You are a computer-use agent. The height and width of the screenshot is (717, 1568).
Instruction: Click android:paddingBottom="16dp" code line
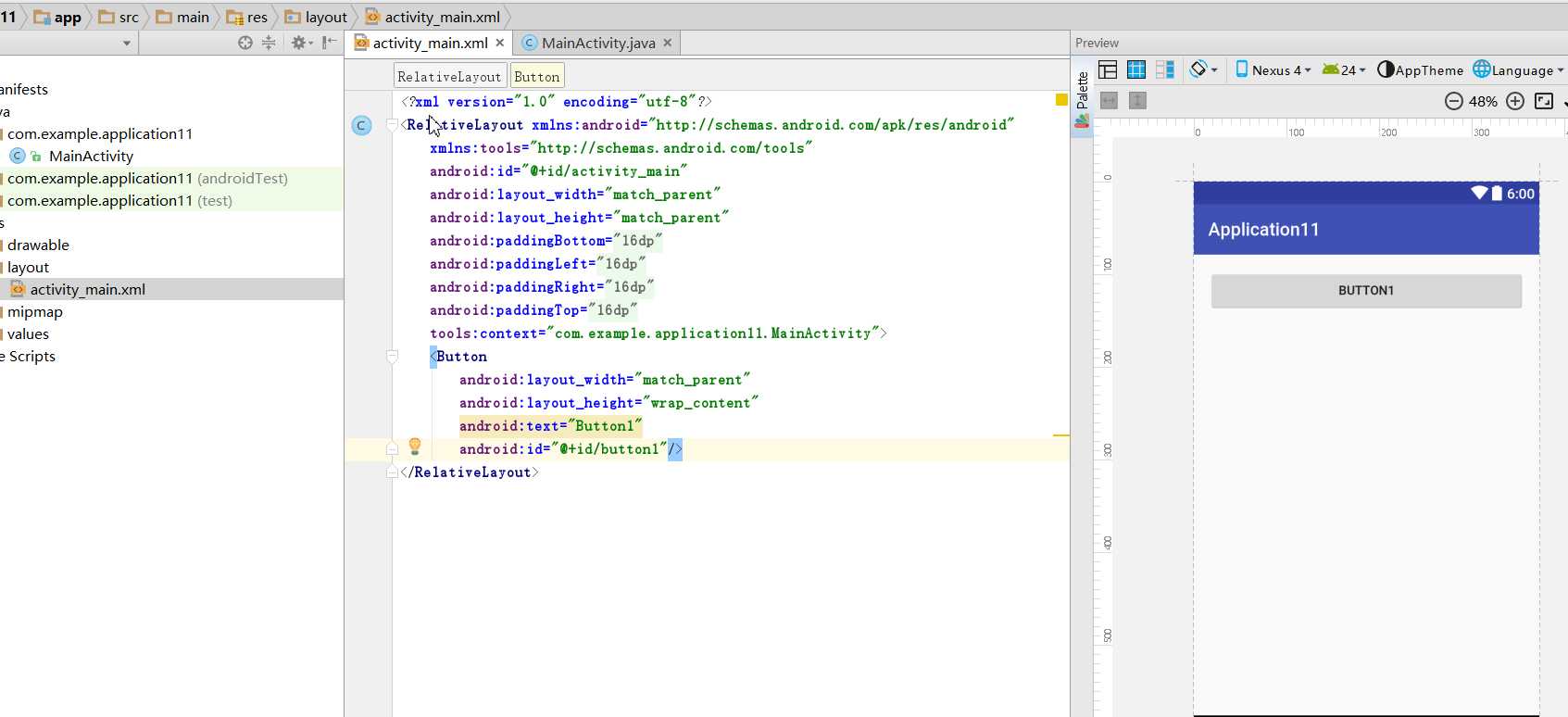coord(546,241)
